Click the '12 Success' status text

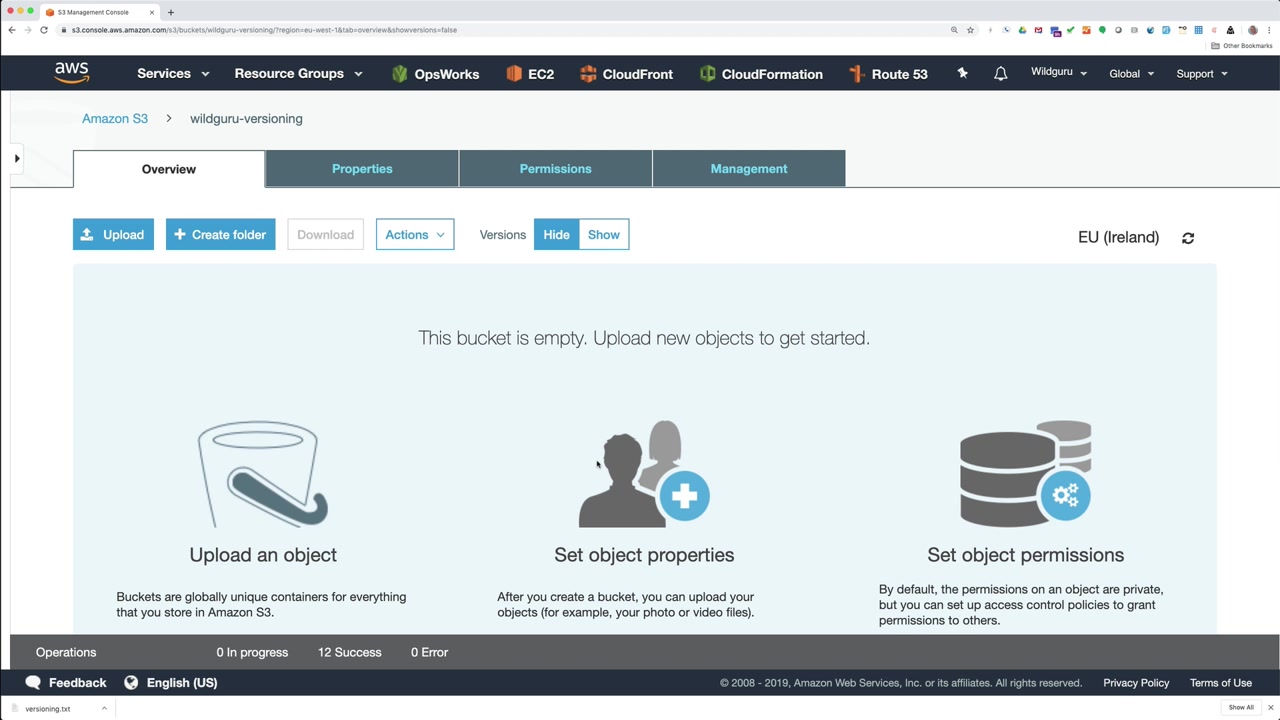click(350, 652)
